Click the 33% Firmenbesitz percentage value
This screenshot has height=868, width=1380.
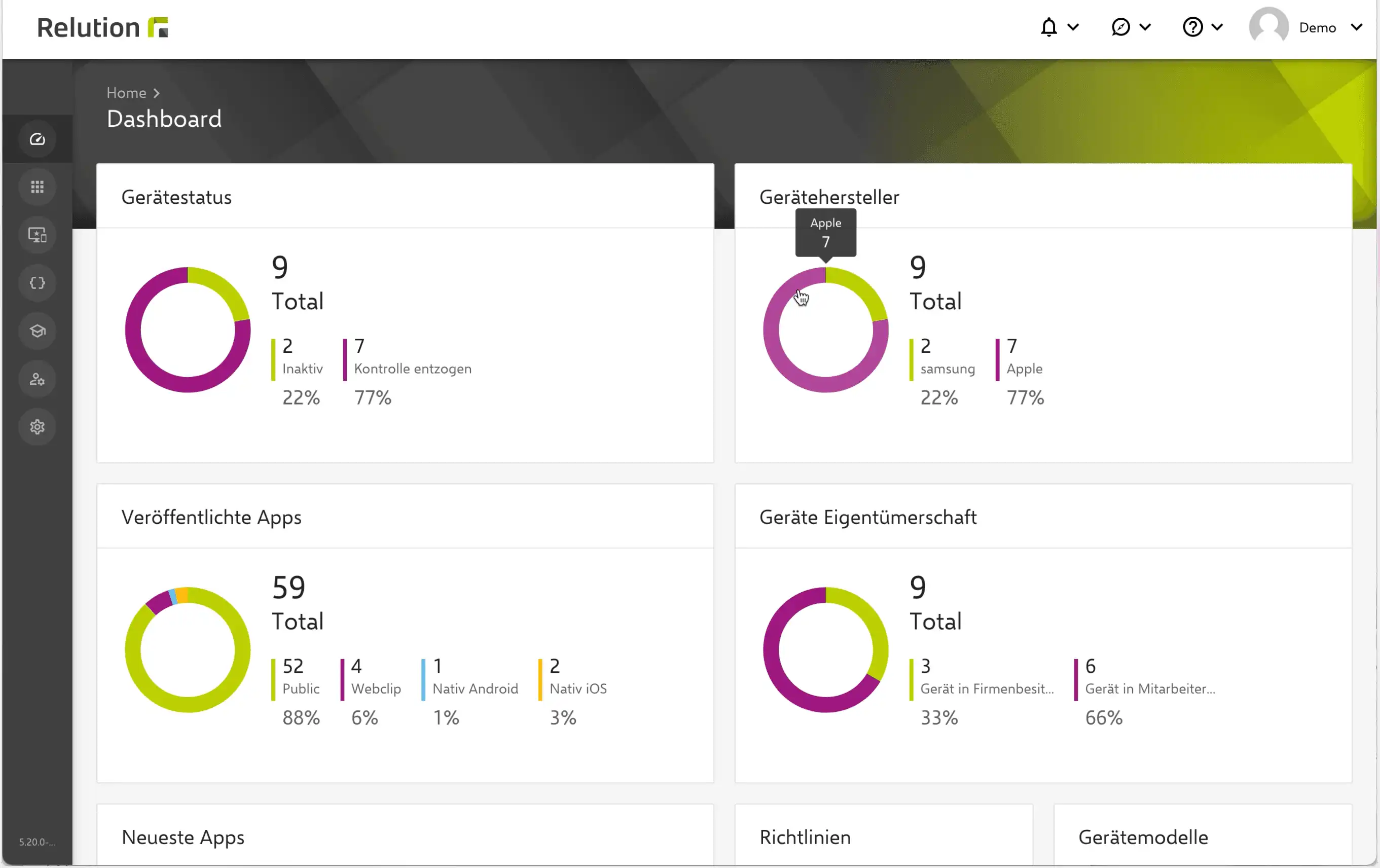(939, 718)
